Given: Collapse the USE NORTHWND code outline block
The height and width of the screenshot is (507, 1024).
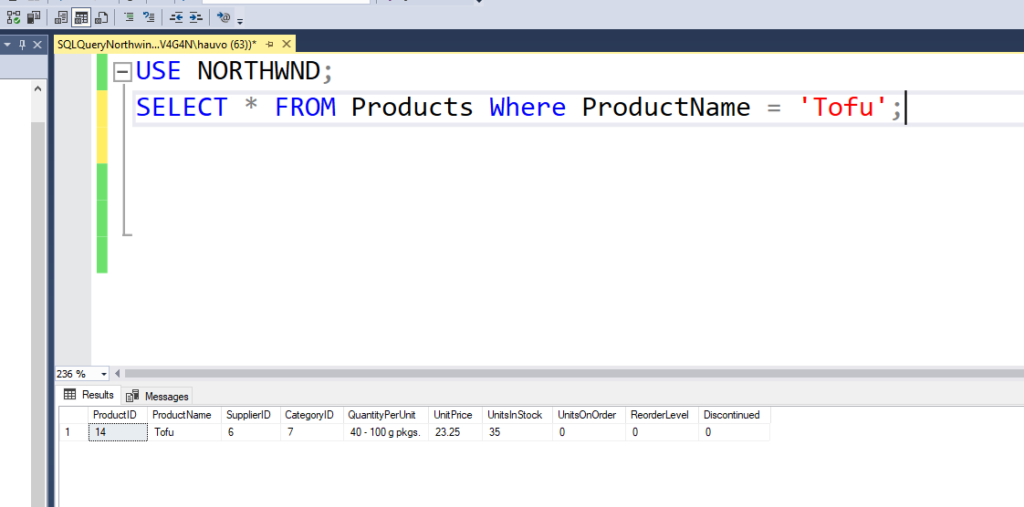Looking at the screenshot, I should (122, 72).
